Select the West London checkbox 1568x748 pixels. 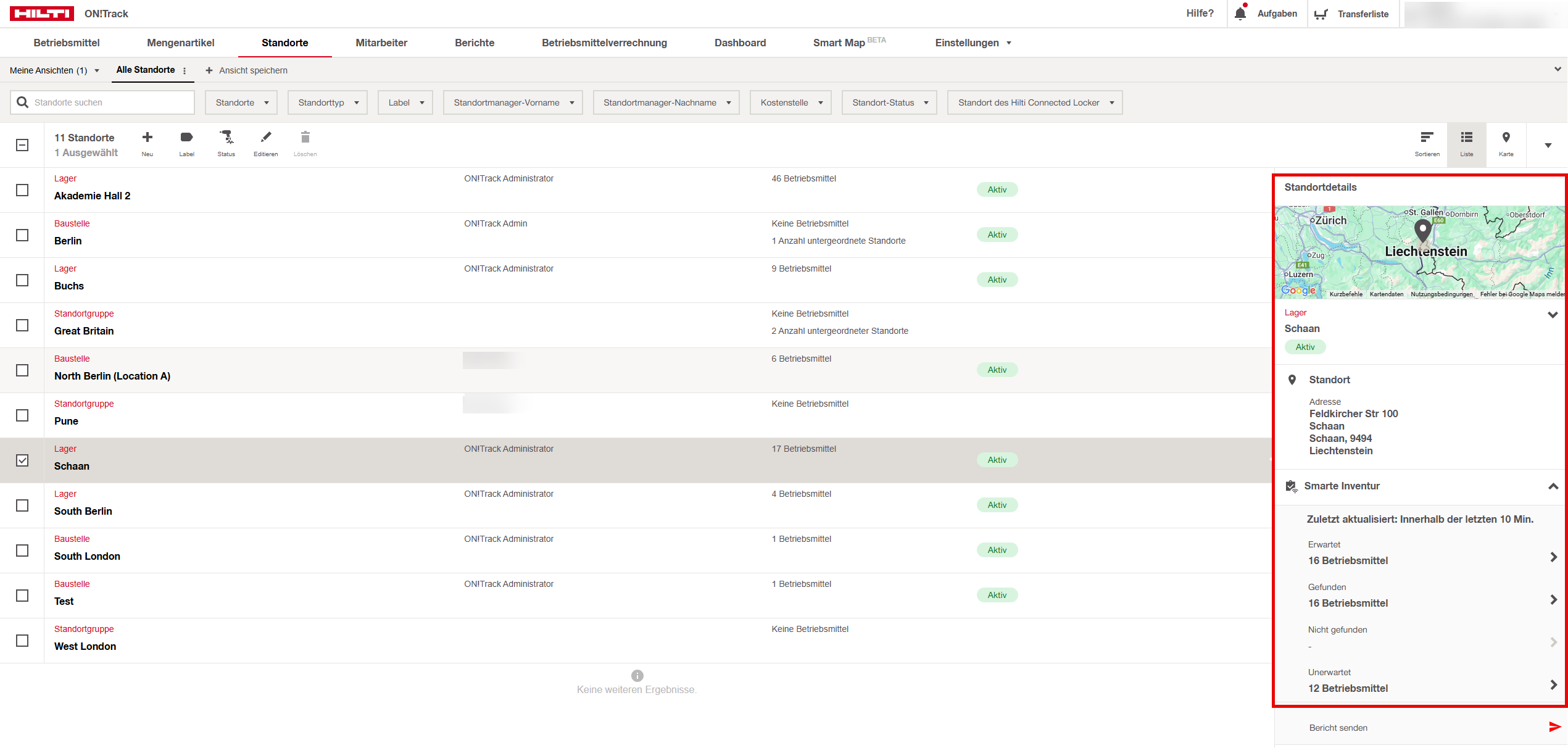pyautogui.click(x=22, y=641)
